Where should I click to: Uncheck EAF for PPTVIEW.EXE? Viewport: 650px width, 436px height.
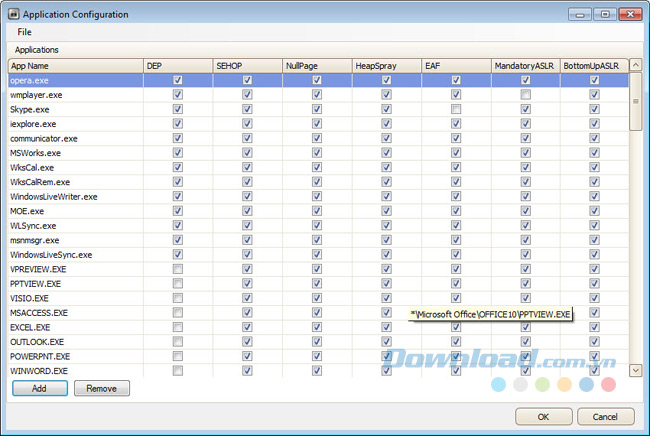coord(456,283)
